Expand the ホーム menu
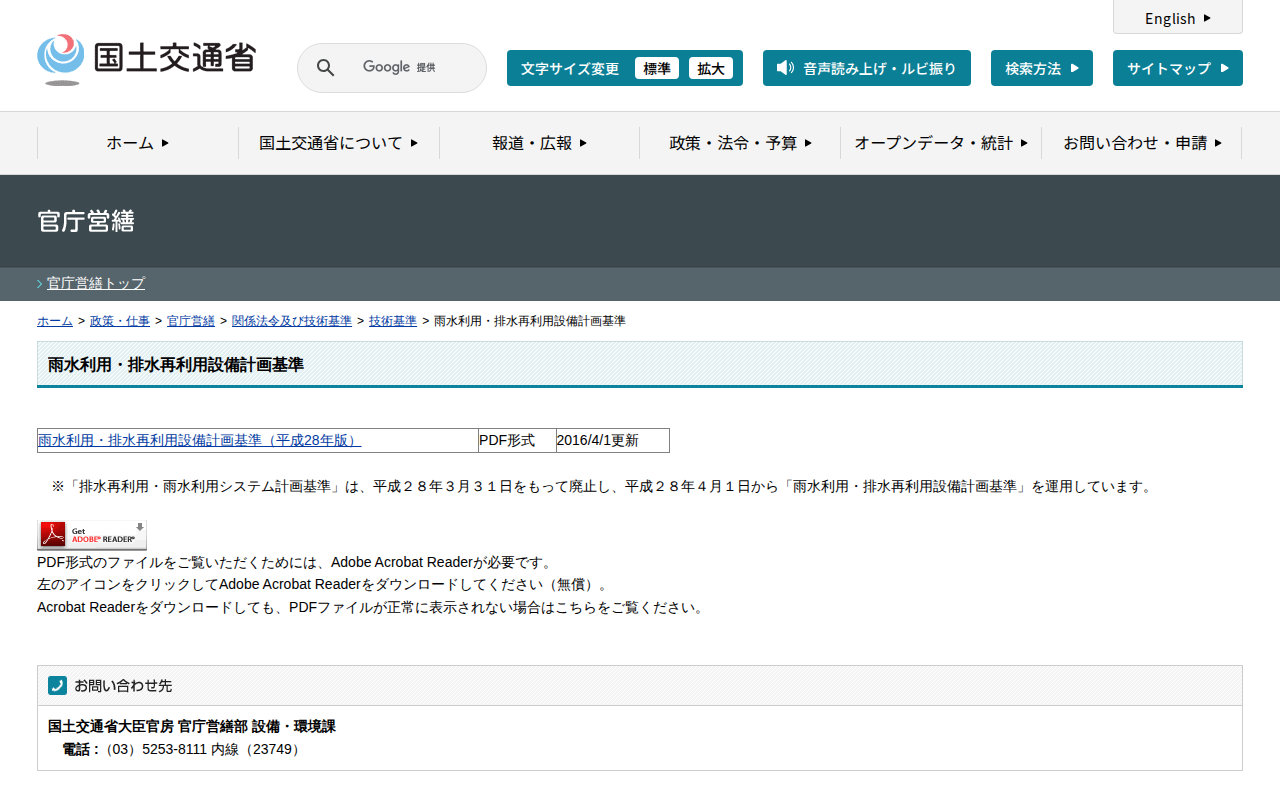The height and width of the screenshot is (800, 1280). [138, 143]
